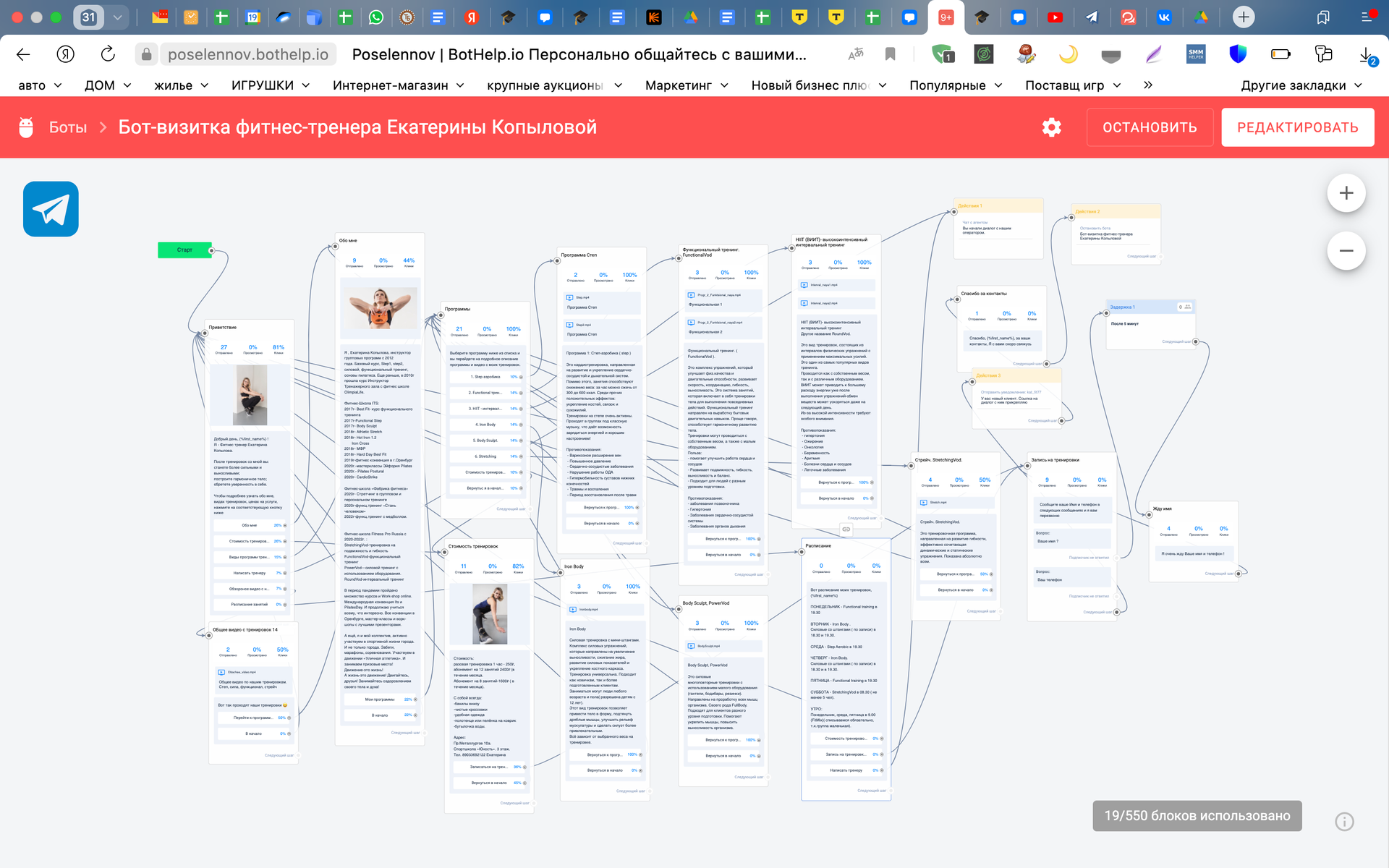Expand the ДОМ bookmarks folder
1389x868 pixels.
click(108, 85)
